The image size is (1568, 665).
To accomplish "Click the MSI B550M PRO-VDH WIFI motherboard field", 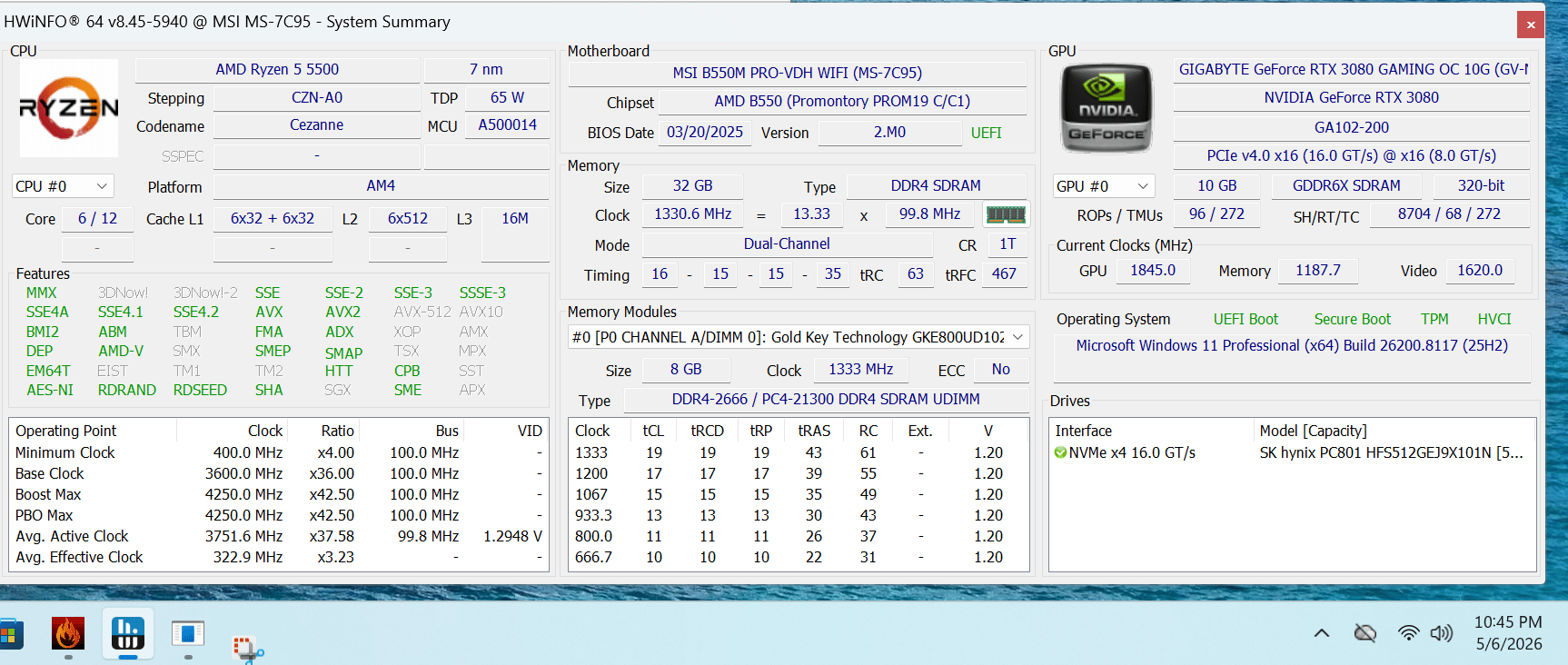I will [x=797, y=73].
